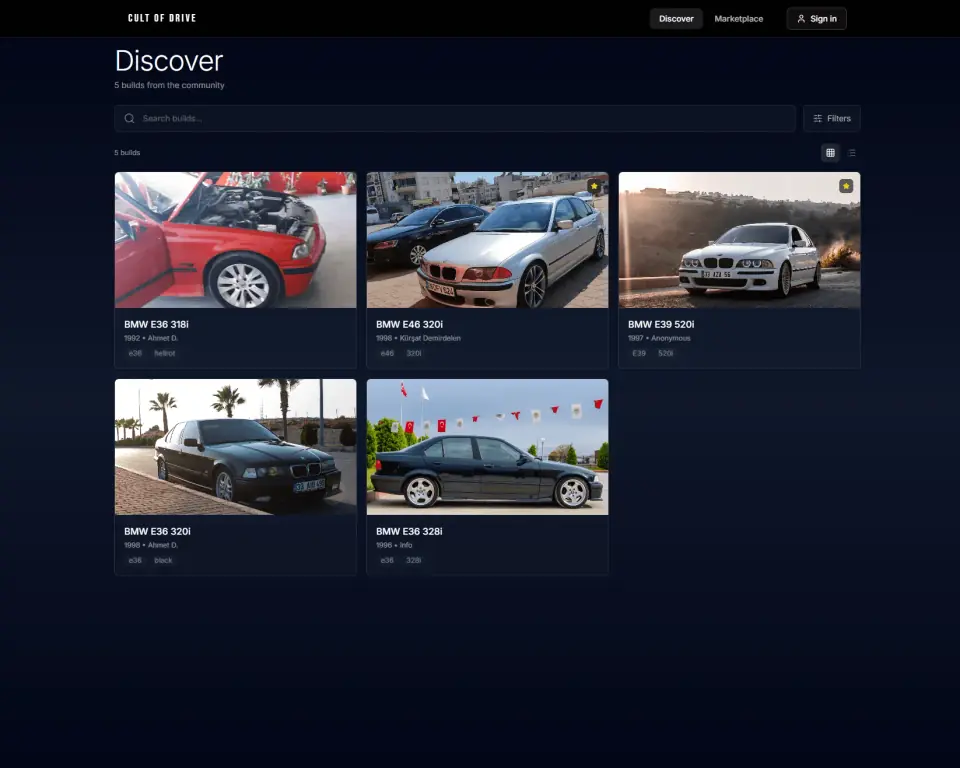Open the BMW E39 520i title
Screen dimensions: 960x768
(661, 324)
